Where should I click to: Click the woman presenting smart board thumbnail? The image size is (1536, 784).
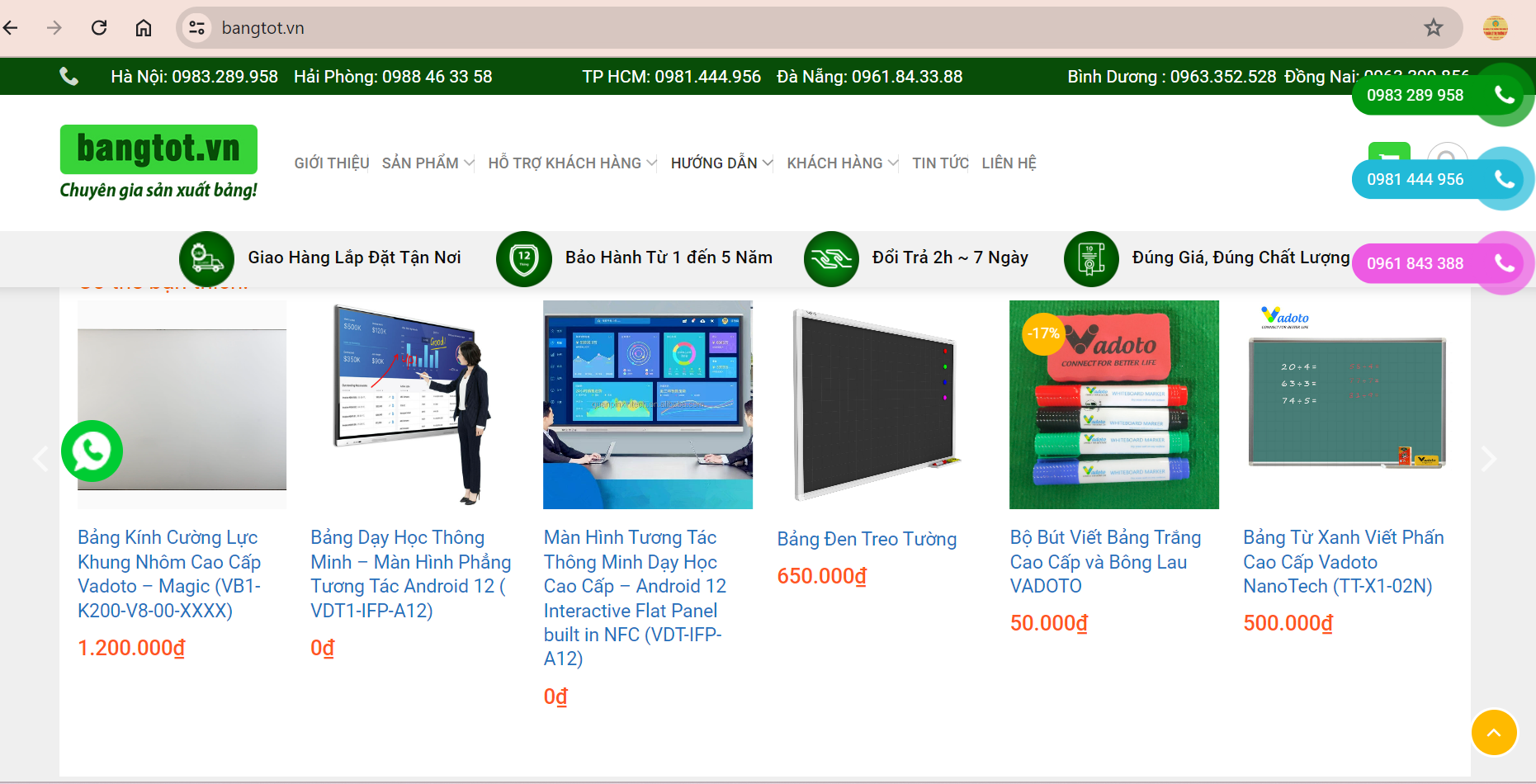coord(415,404)
